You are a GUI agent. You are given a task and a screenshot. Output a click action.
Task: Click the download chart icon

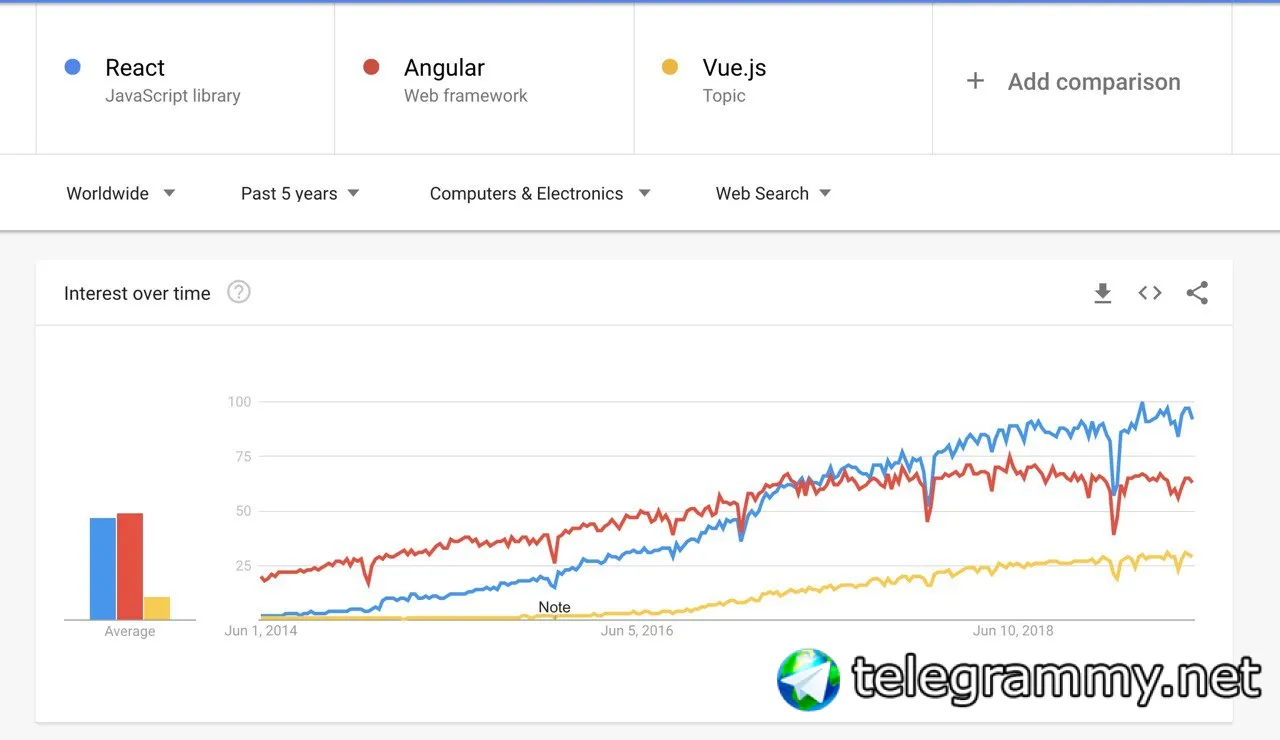tap(1102, 293)
